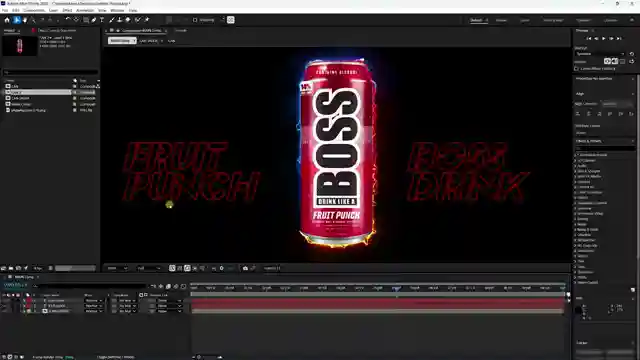Screen dimensions: 640x360
Task: Select the Type tool
Action: tap(102, 20)
